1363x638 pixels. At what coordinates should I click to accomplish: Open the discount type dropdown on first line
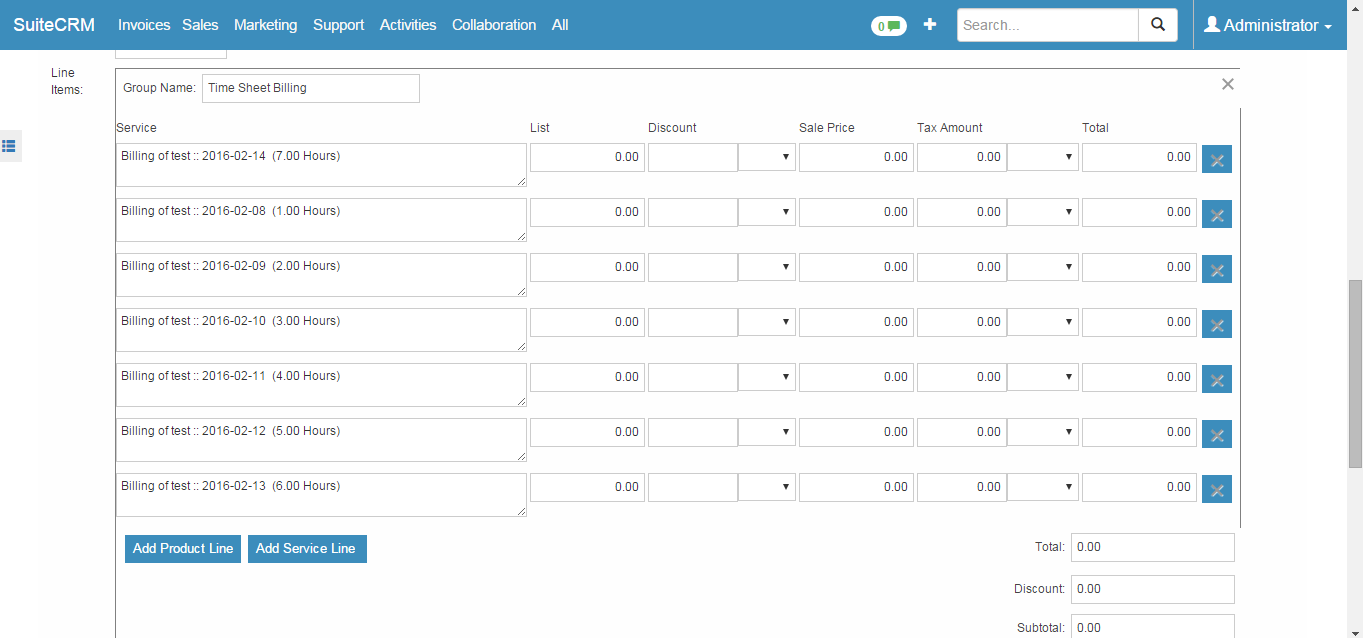766,157
